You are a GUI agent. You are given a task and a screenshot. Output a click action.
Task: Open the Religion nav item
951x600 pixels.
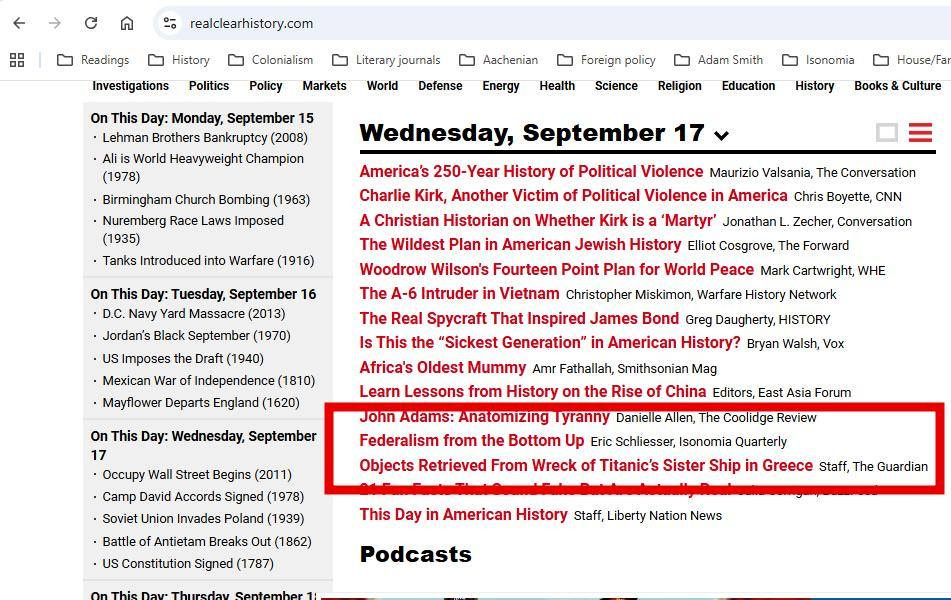(679, 86)
